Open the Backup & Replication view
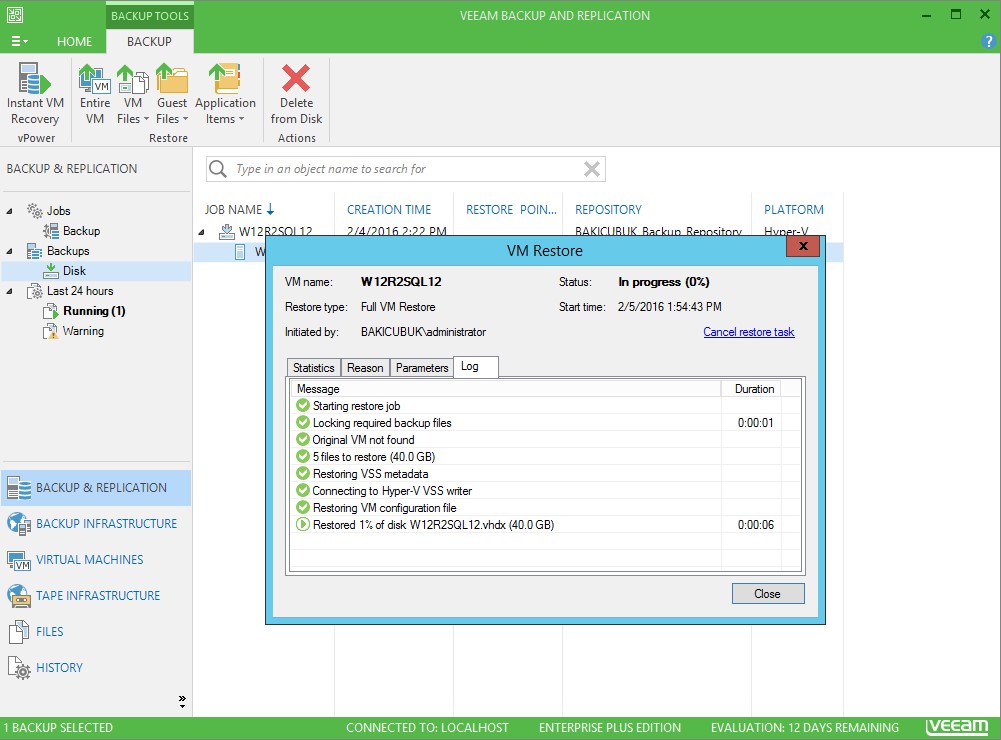This screenshot has width=1001, height=740. pyautogui.click(x=96, y=488)
